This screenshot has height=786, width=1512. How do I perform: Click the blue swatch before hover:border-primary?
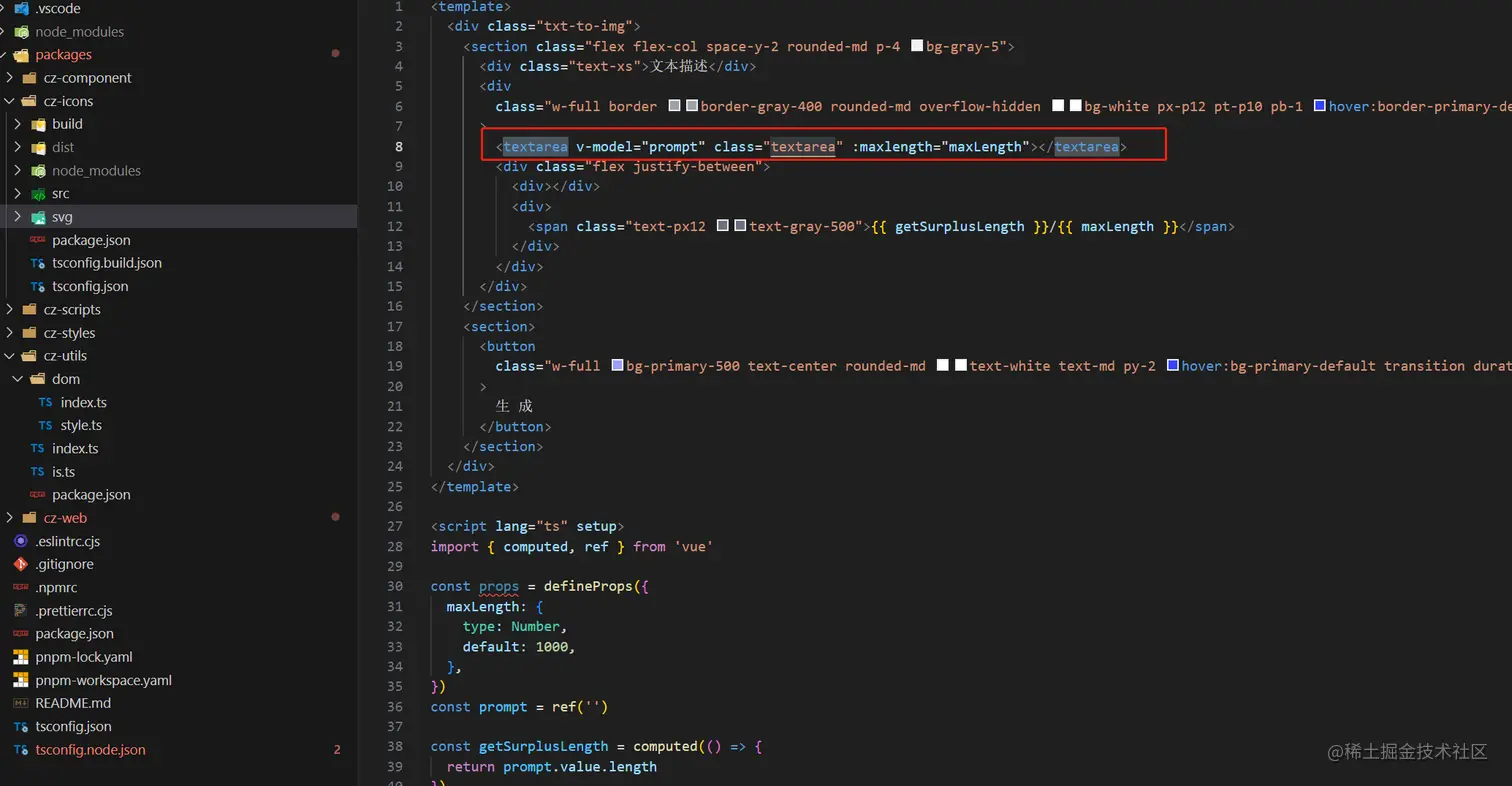1319,106
